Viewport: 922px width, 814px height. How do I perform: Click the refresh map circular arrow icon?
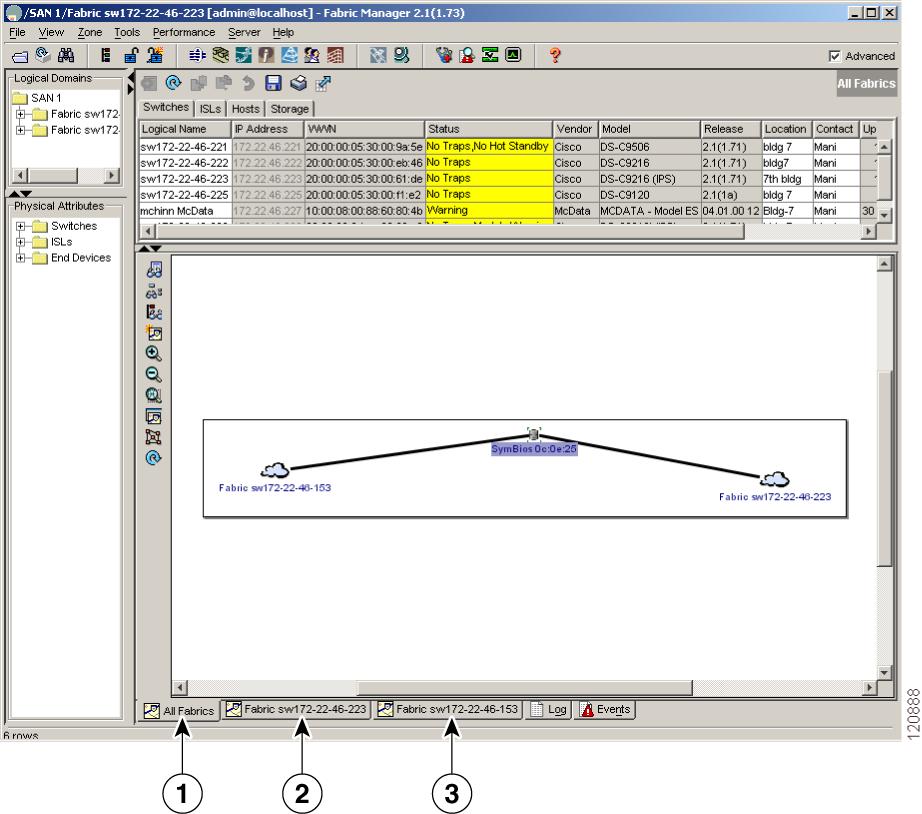pyautogui.click(x=153, y=458)
